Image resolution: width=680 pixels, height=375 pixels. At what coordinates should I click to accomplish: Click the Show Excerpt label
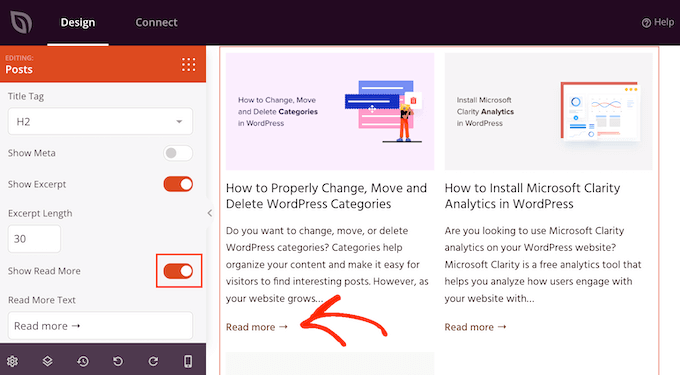[37, 184]
